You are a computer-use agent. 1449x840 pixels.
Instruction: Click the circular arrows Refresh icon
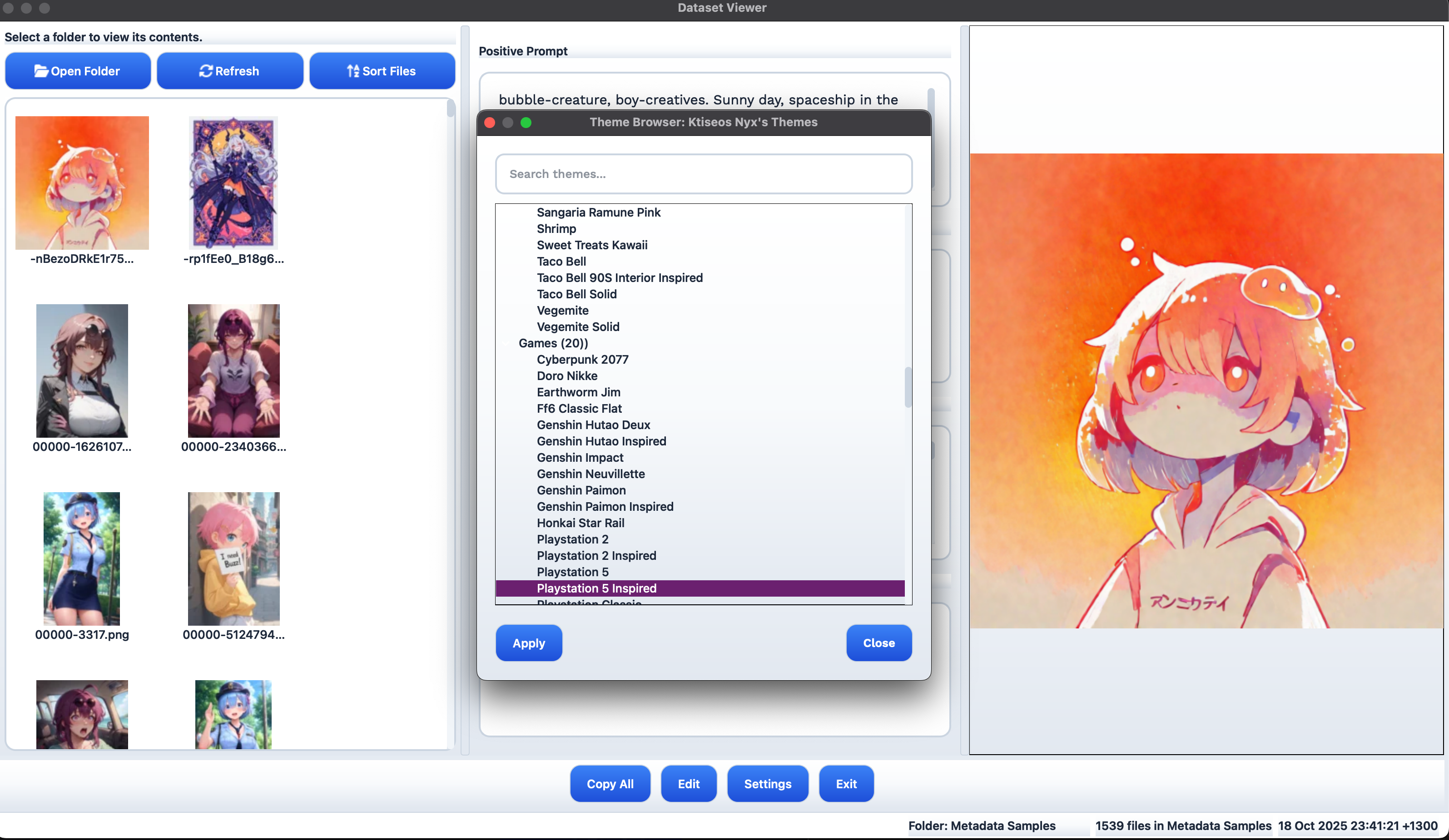point(206,71)
